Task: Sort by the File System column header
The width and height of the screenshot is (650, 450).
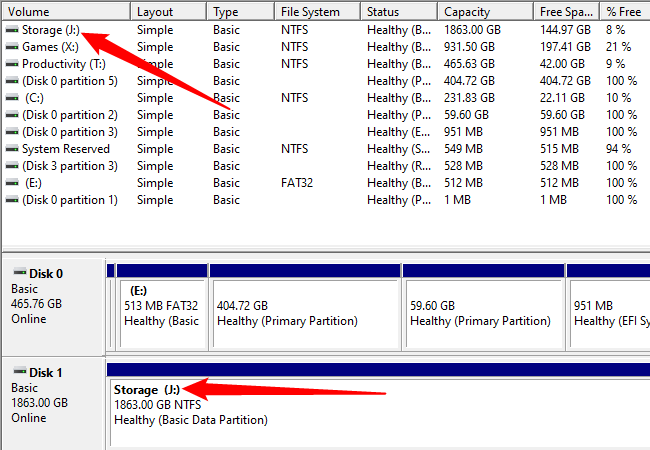Action: [318, 12]
